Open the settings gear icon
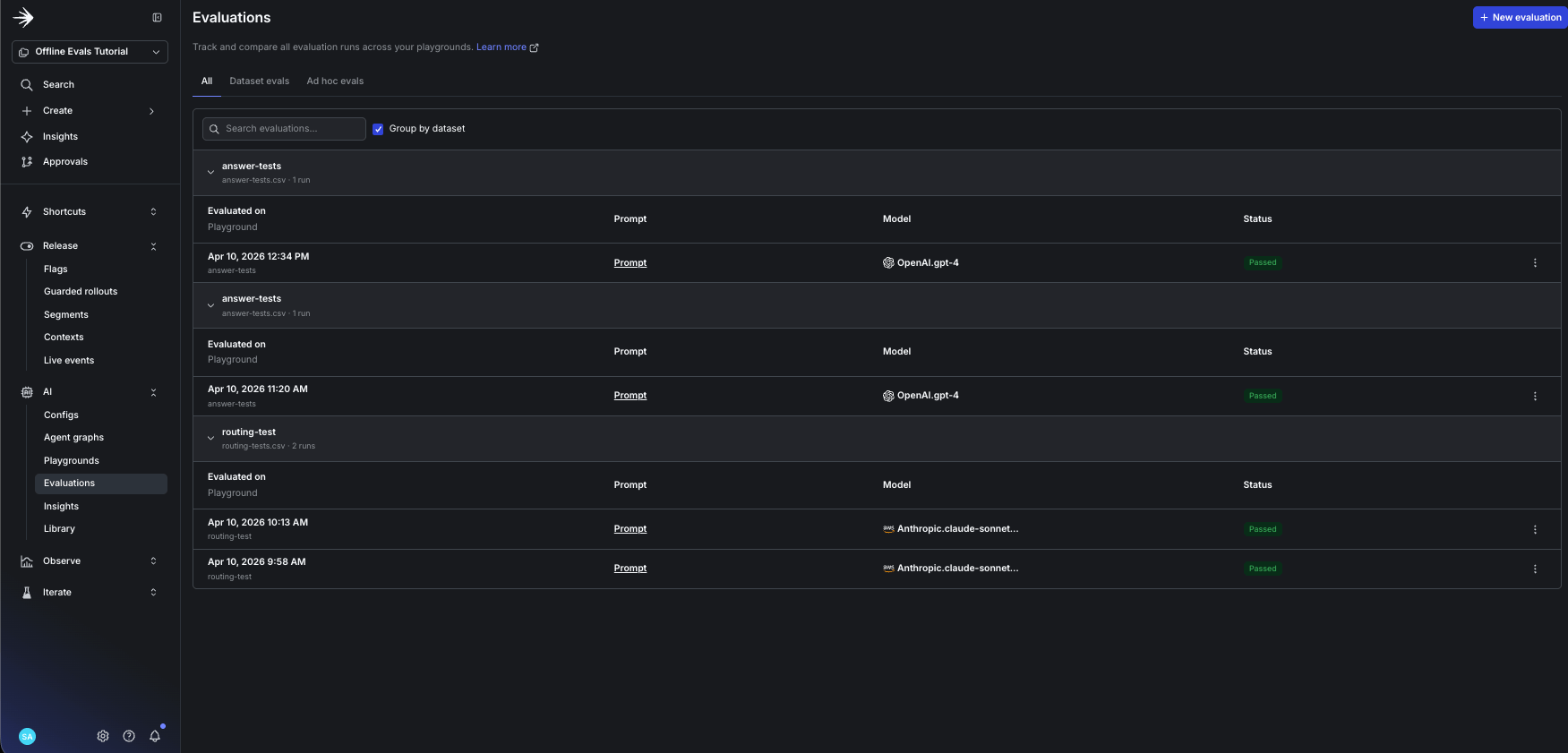This screenshot has height=753, width=1568. point(103,736)
